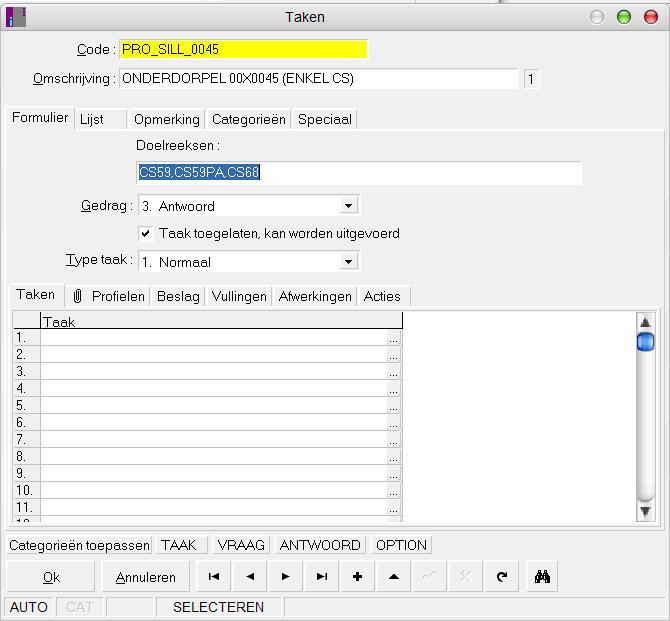Open the Speciaal tab
Screen dimensions: 670x621
325,119
